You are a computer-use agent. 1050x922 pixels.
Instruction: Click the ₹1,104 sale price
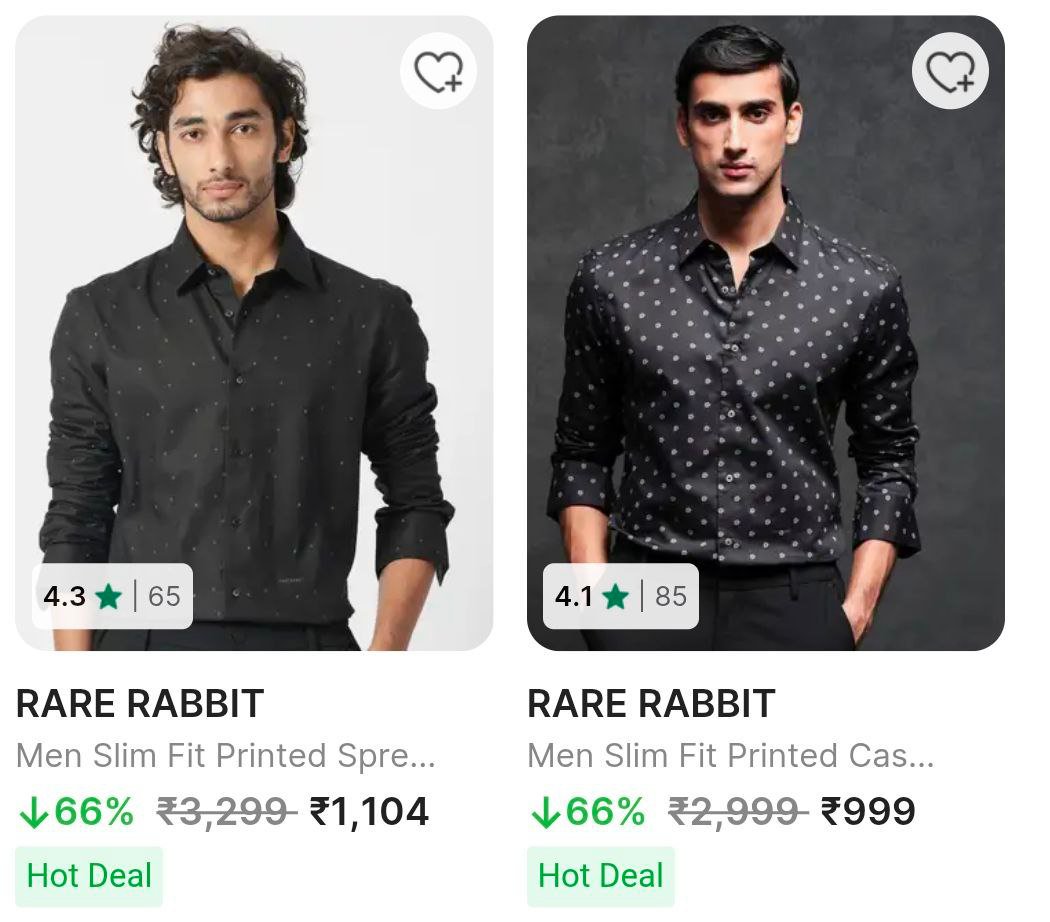[369, 812]
